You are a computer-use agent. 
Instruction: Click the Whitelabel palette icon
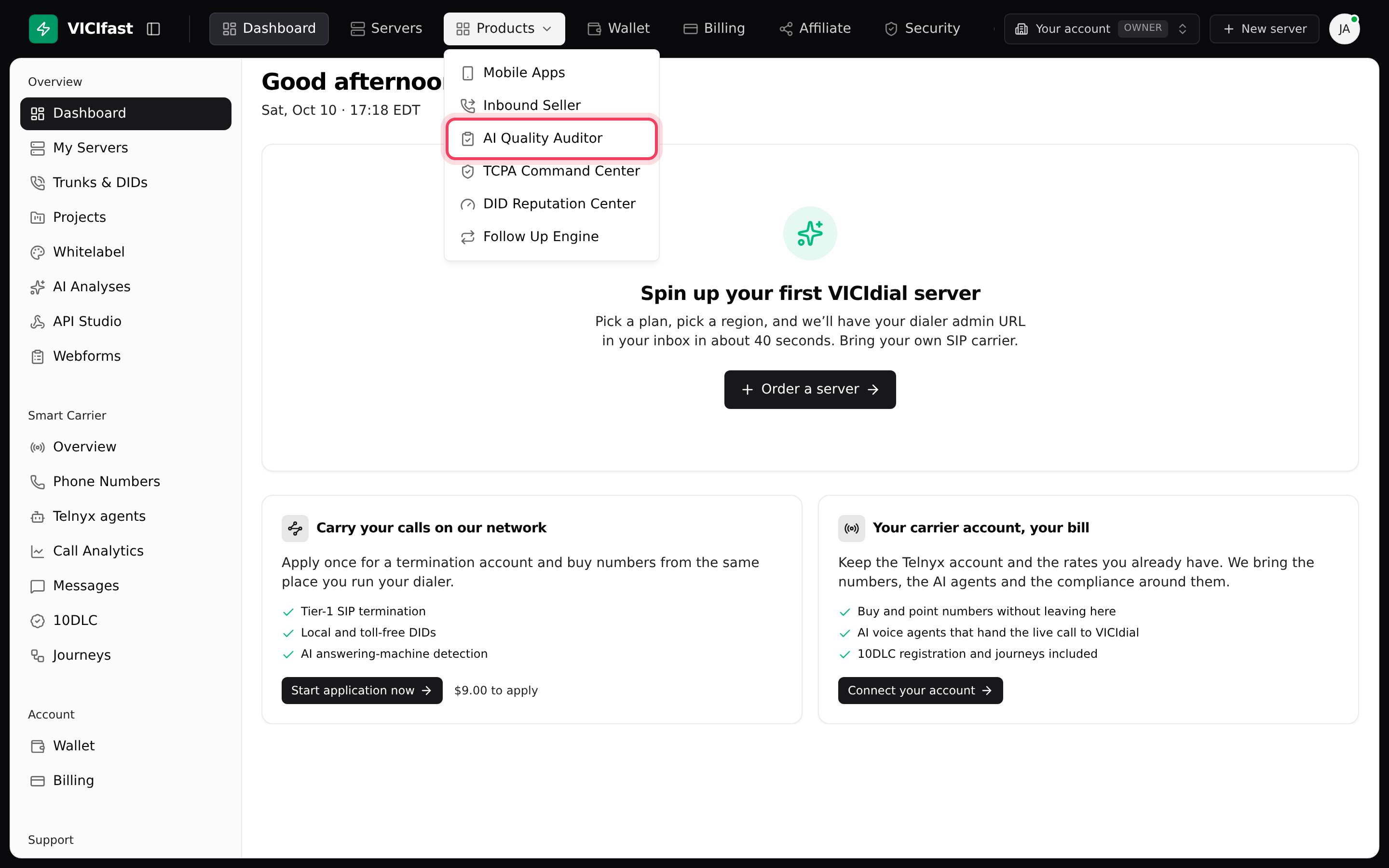pos(37,252)
